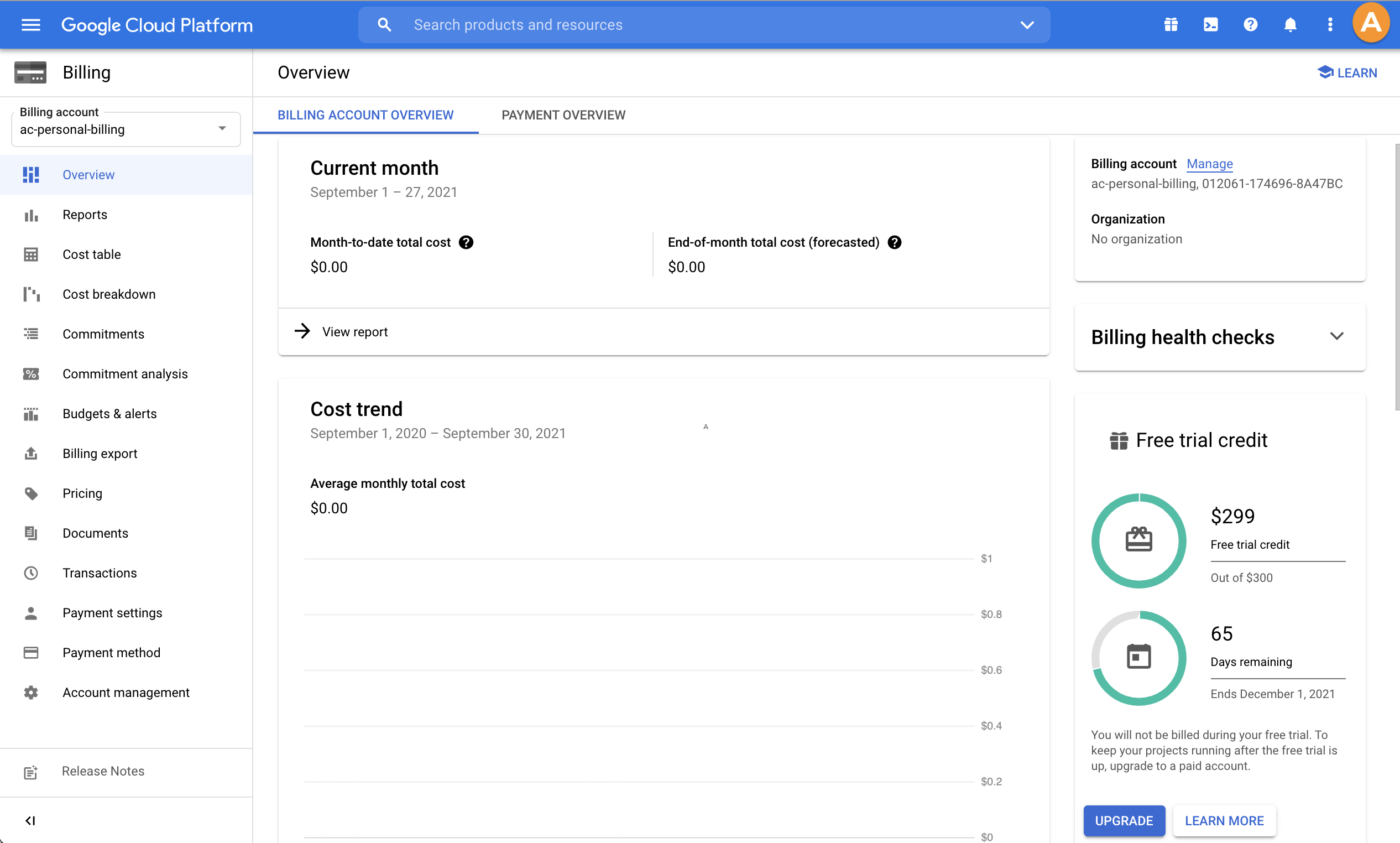Show help for End-of-month forecasted cost
This screenshot has height=843, width=1400.
(x=894, y=243)
